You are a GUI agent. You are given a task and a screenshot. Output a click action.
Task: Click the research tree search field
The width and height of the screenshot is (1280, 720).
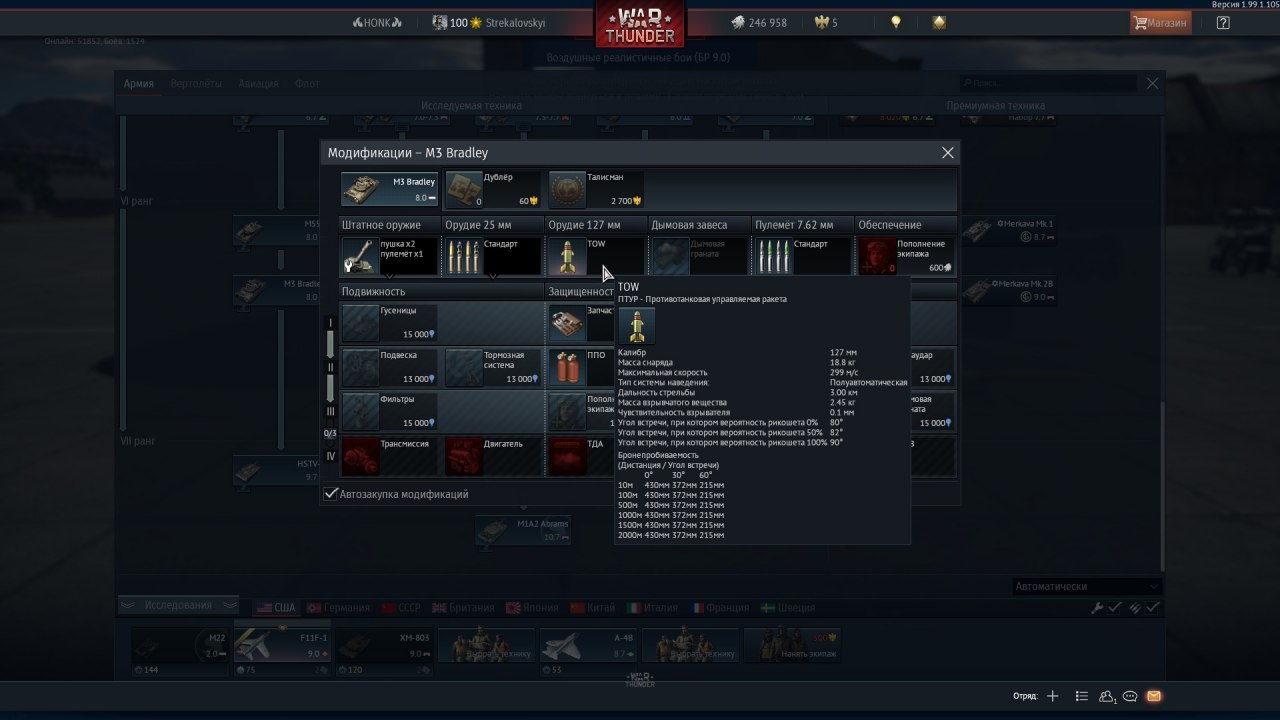click(x=1049, y=83)
